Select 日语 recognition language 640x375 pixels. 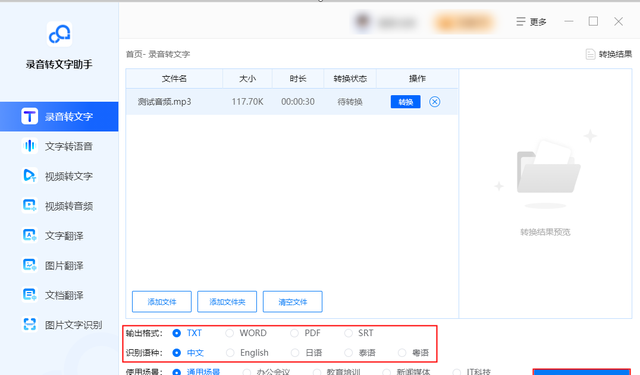pyautogui.click(x=307, y=353)
